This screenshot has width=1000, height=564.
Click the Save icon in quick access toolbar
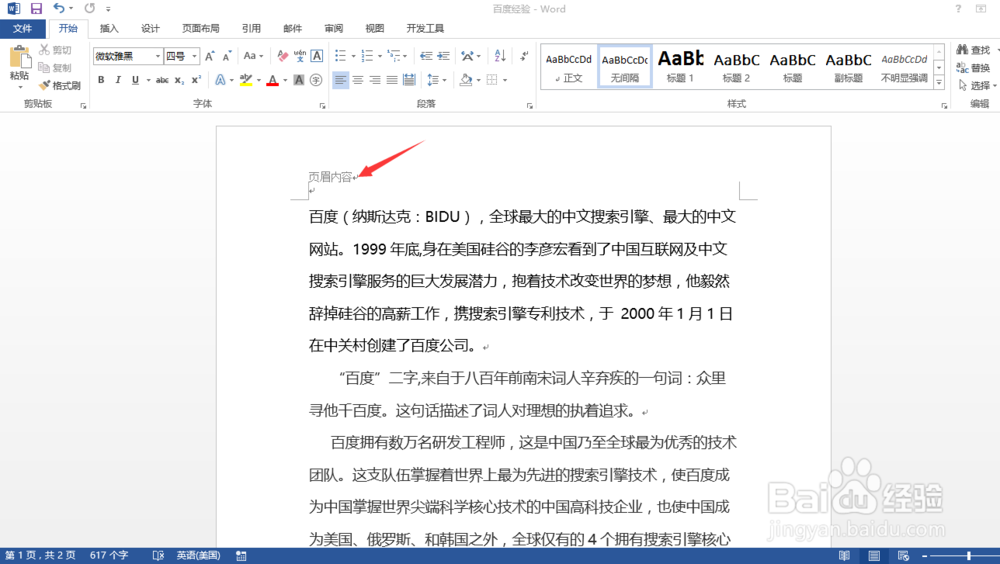coord(36,8)
